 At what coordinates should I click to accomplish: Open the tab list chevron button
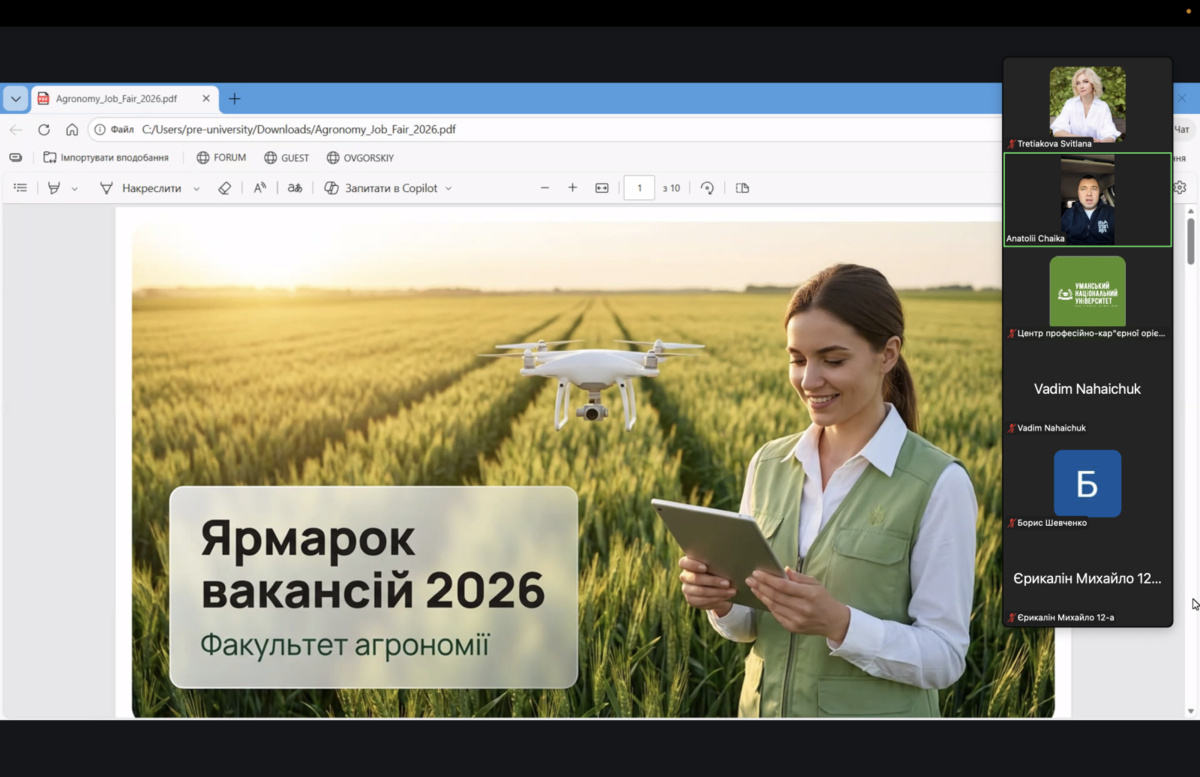(15, 99)
